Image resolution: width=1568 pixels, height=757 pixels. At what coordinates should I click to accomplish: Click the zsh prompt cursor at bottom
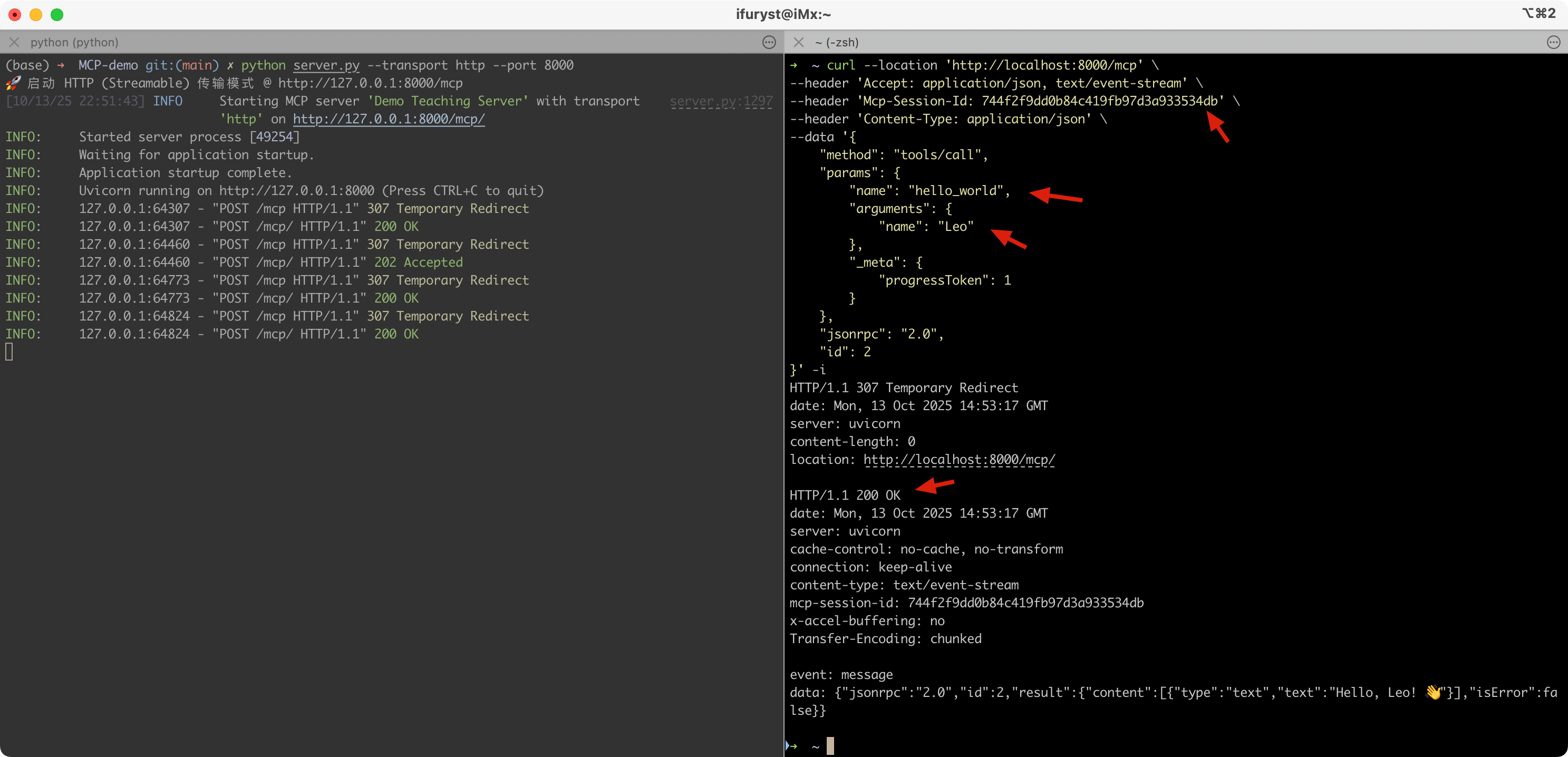(830, 745)
